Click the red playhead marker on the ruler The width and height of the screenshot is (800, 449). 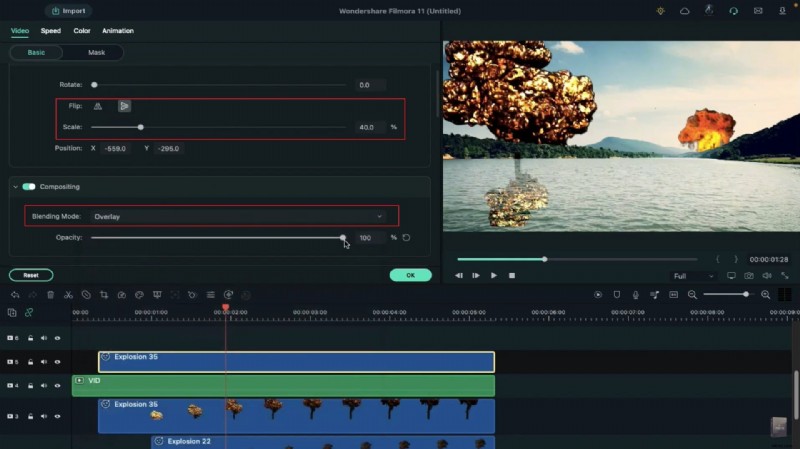226,308
